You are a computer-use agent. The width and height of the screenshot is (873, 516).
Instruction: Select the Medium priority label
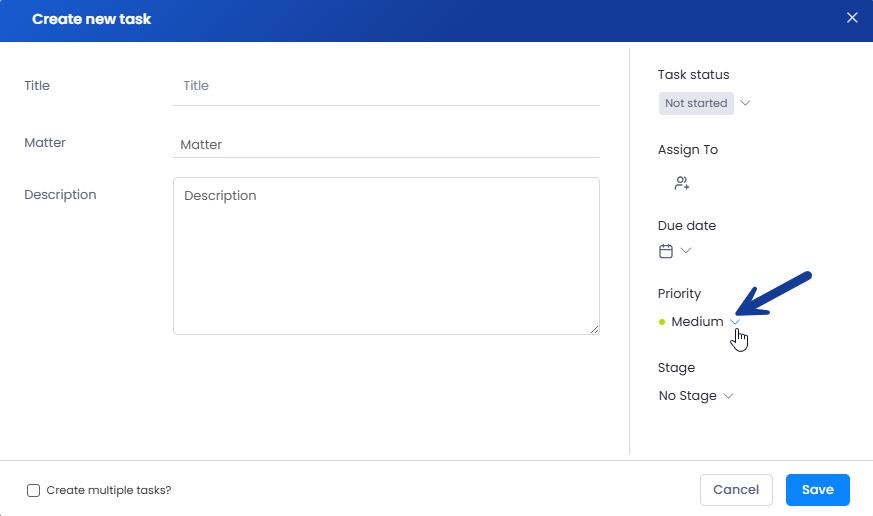[x=697, y=322]
